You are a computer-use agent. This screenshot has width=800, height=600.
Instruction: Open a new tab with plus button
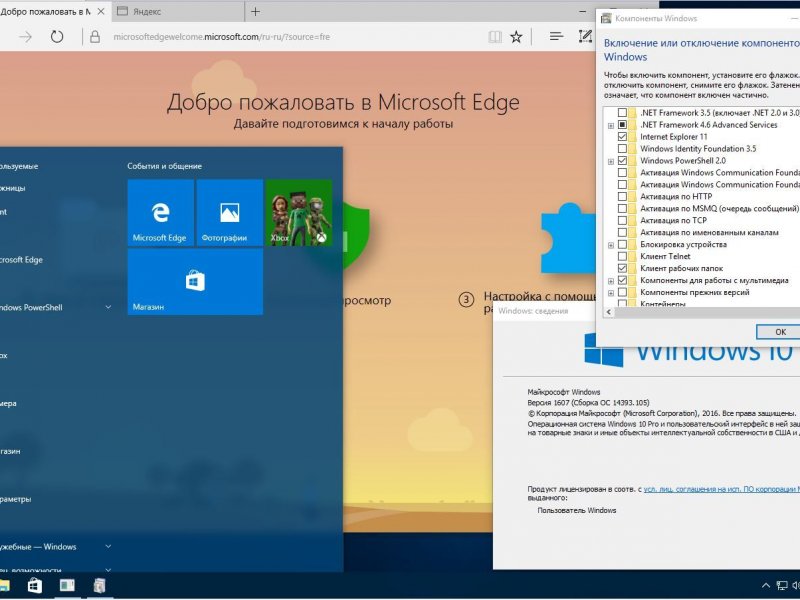256,11
